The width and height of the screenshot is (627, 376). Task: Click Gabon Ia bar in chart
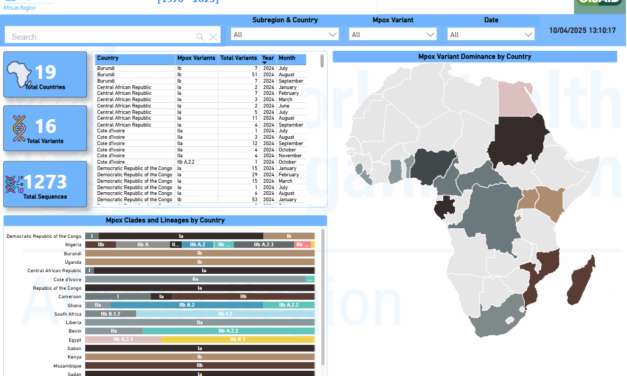200,348
